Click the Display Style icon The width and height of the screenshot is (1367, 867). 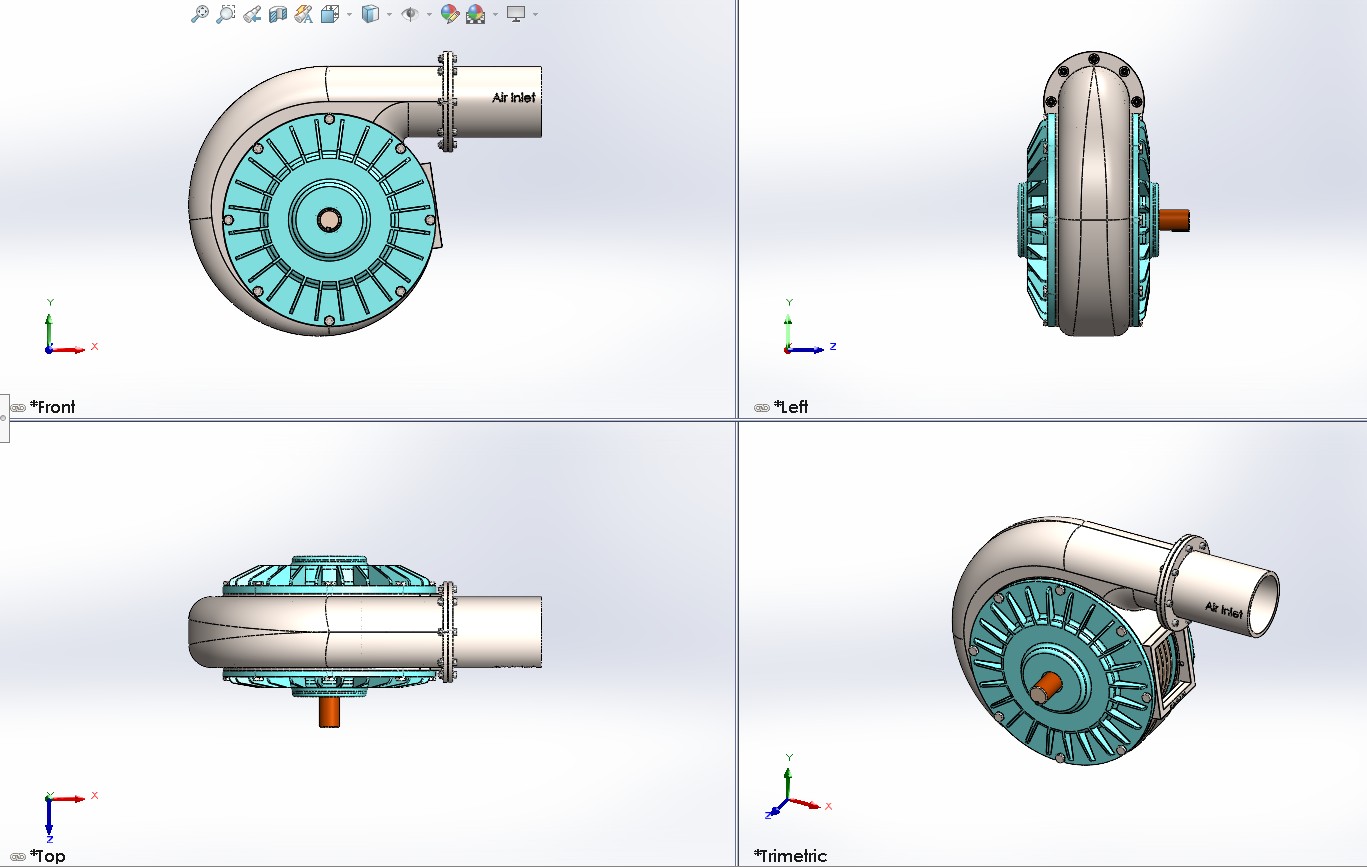coord(372,14)
